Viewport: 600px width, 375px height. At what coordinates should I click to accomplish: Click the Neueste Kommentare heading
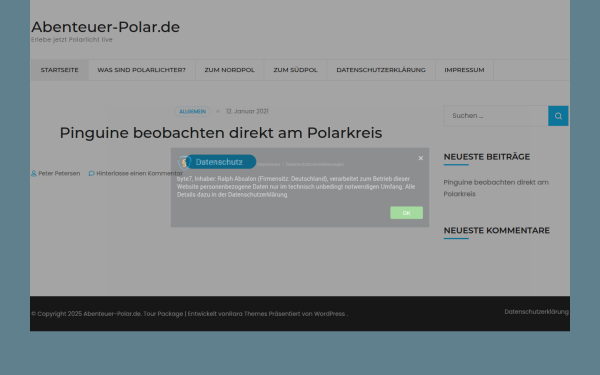click(x=497, y=230)
